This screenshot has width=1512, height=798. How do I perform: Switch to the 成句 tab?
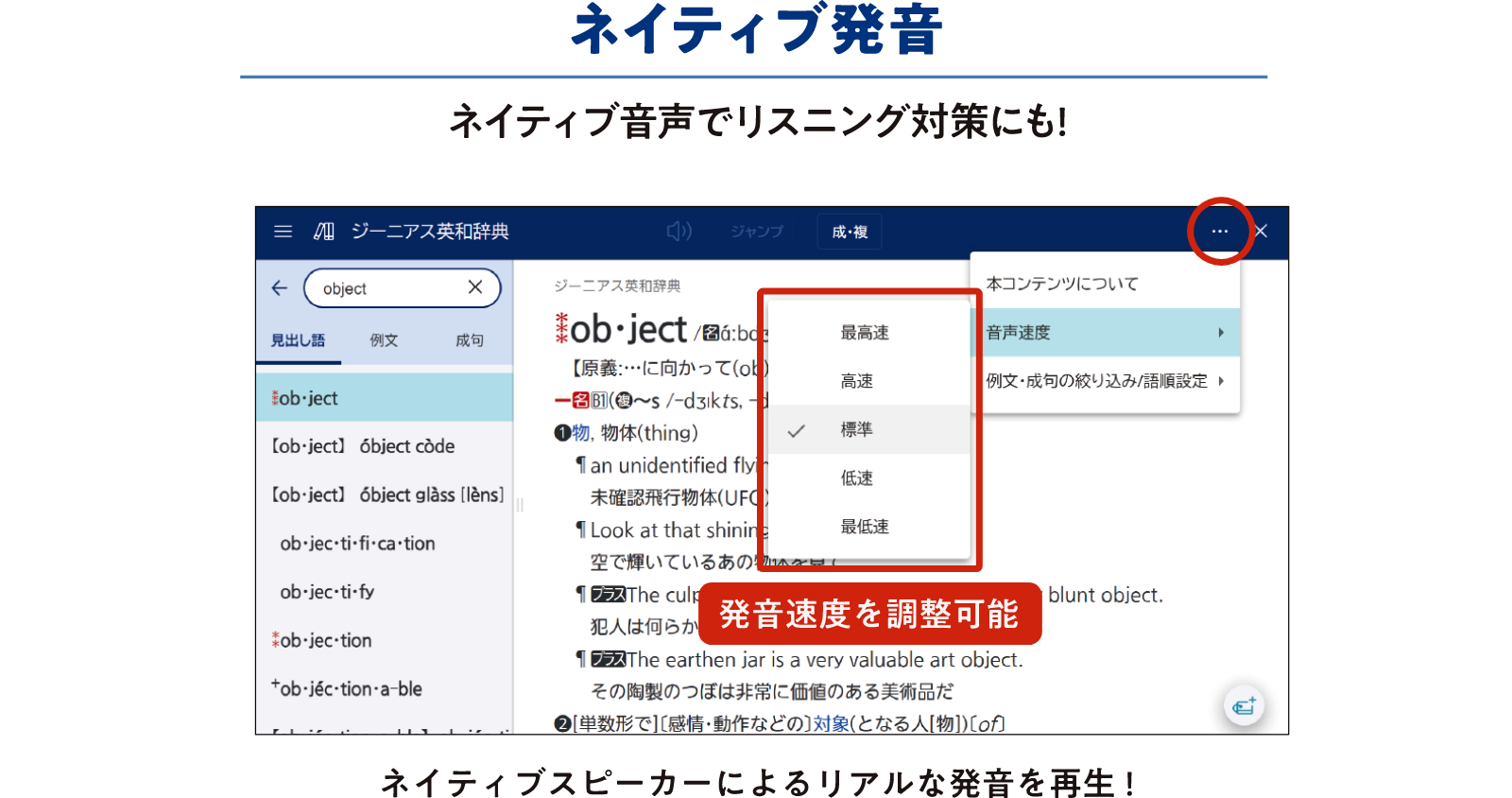click(x=470, y=340)
